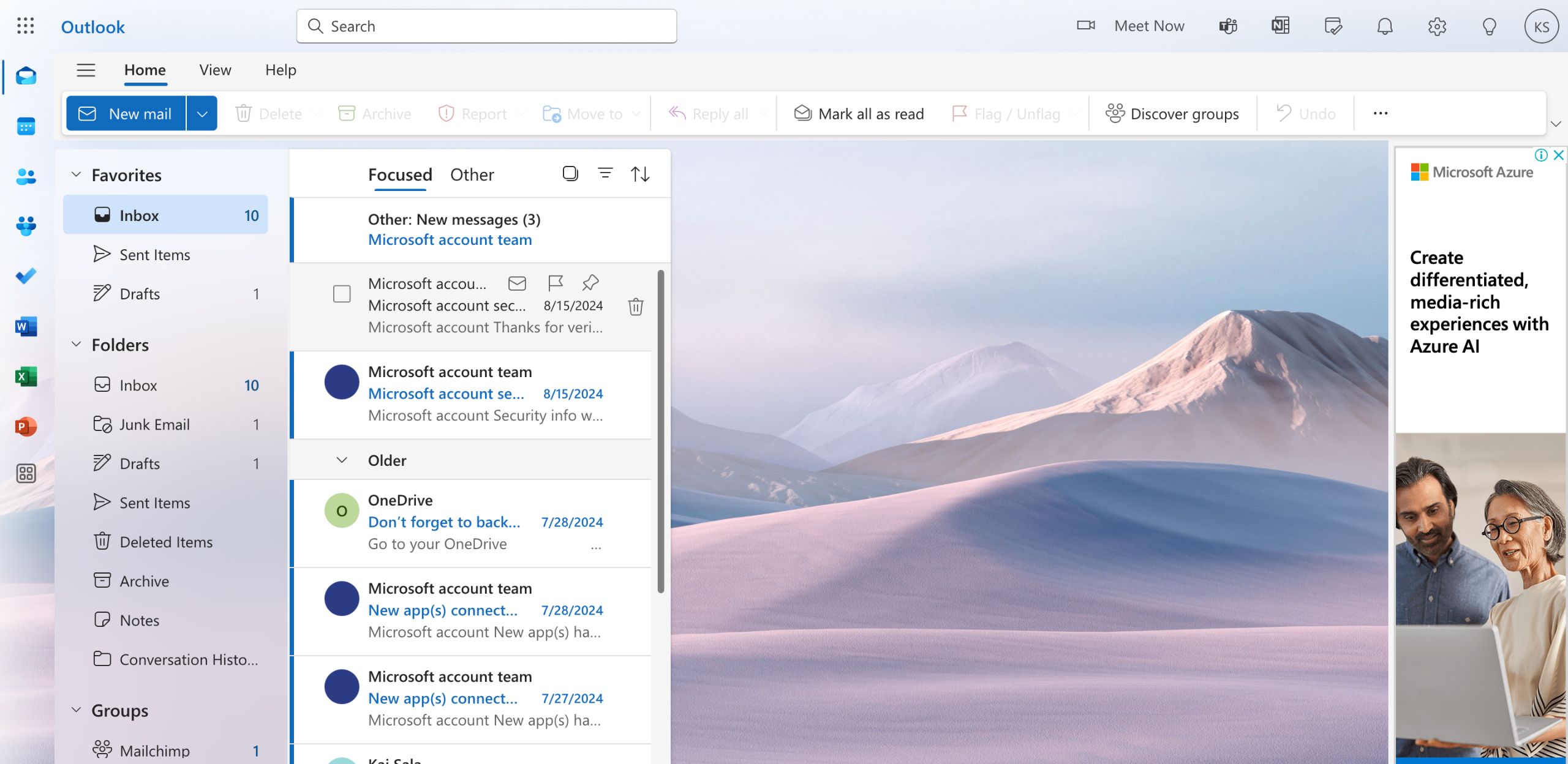This screenshot has width=1568, height=764.
Task: Open notifications bell
Action: (x=1385, y=26)
